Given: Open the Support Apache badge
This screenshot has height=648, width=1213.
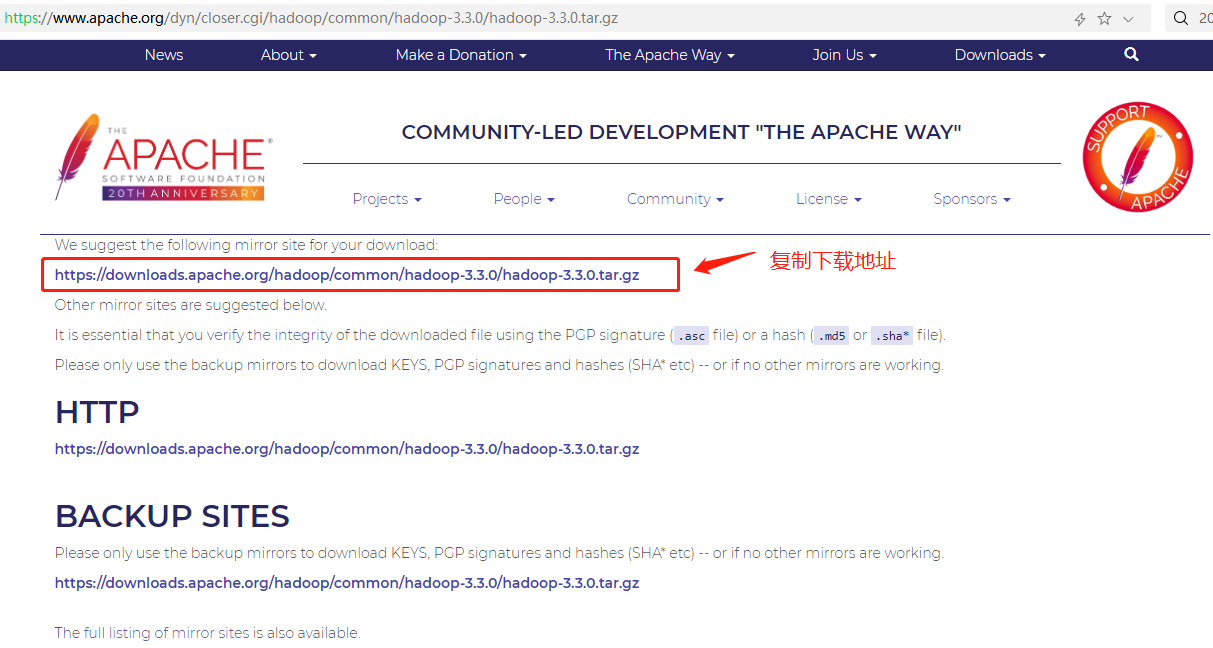Looking at the screenshot, I should pos(1138,157).
